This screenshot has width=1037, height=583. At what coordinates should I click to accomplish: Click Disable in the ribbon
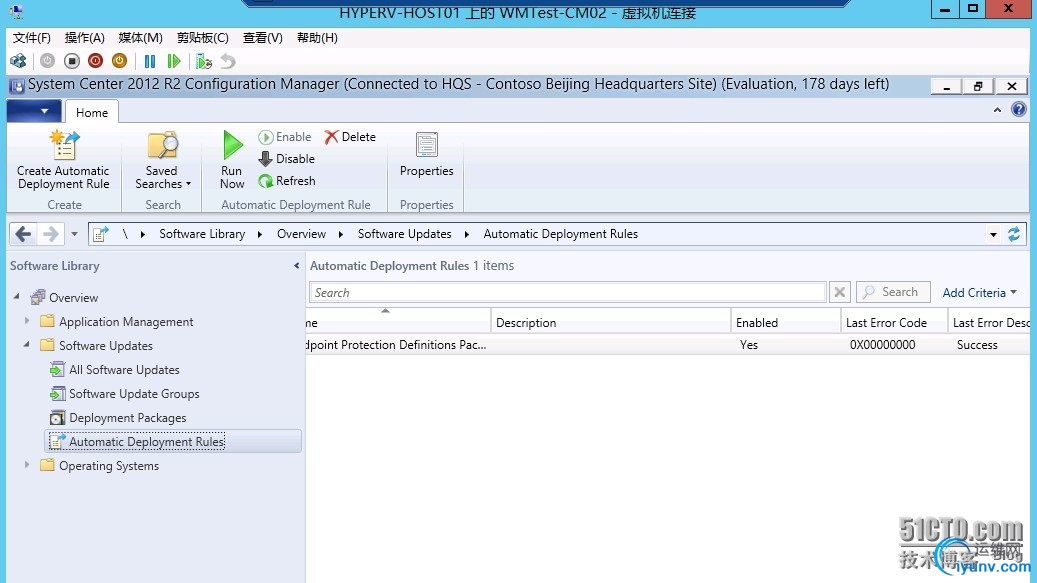(286, 159)
